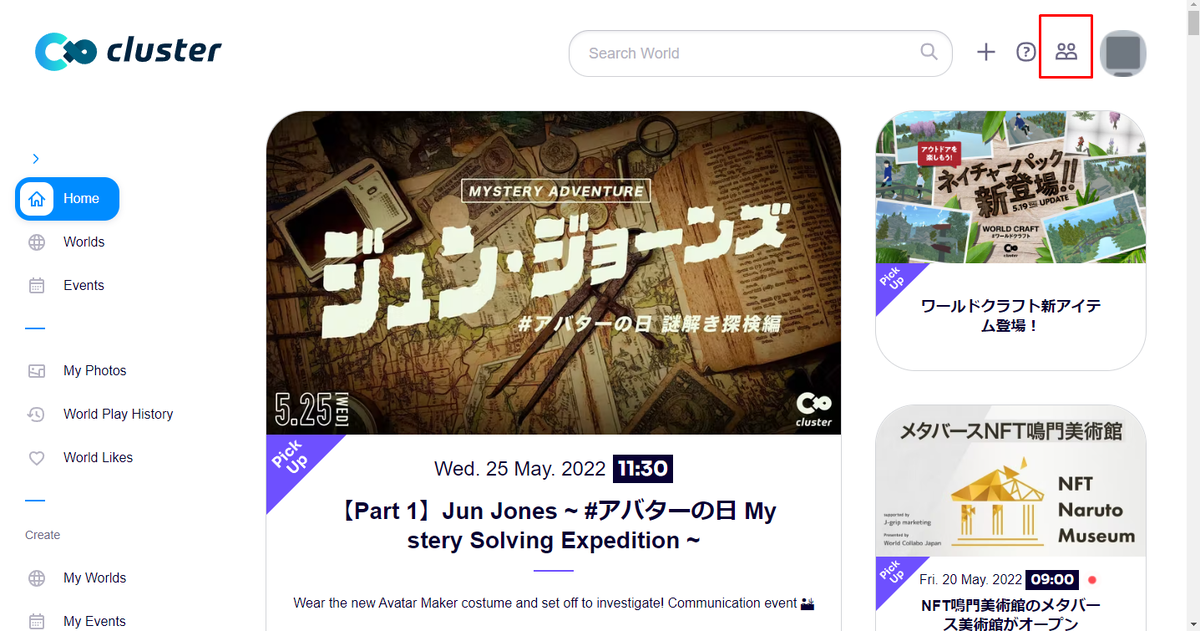Open the Jun Jones mystery adventure banner

point(554,273)
